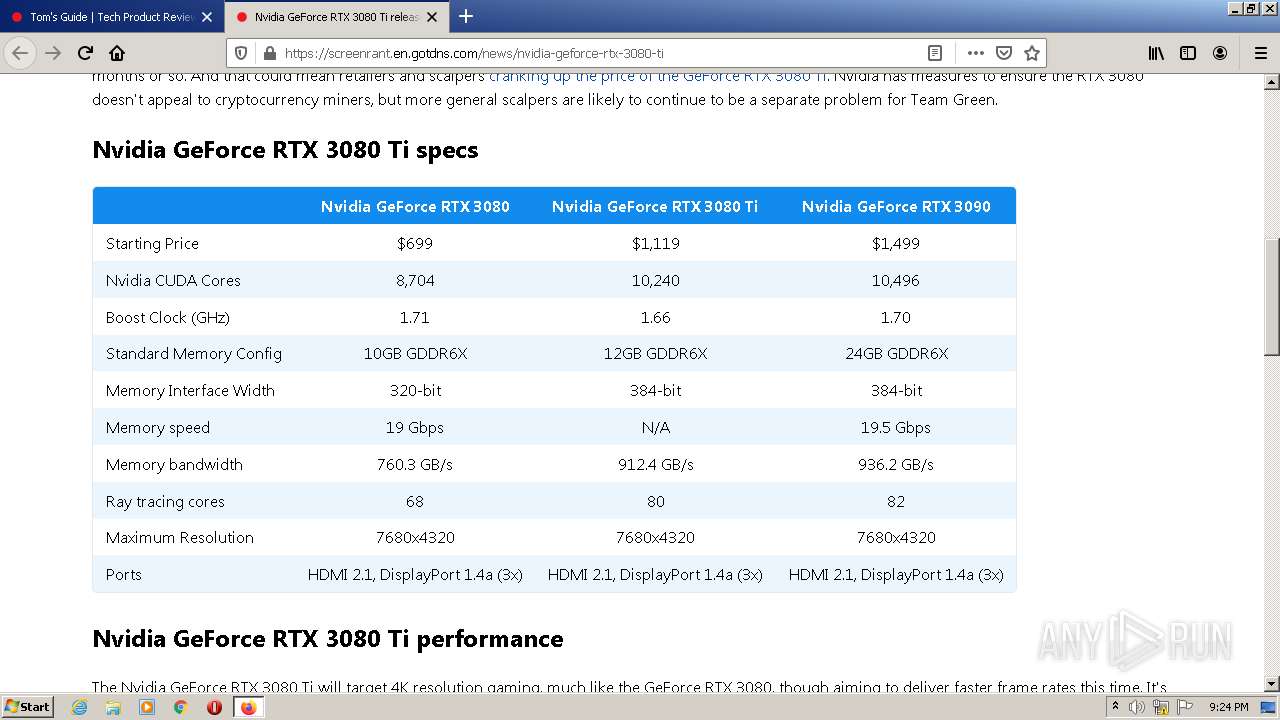Open Firefox account panel
Image resolution: width=1280 pixels, height=720 pixels.
point(1220,53)
